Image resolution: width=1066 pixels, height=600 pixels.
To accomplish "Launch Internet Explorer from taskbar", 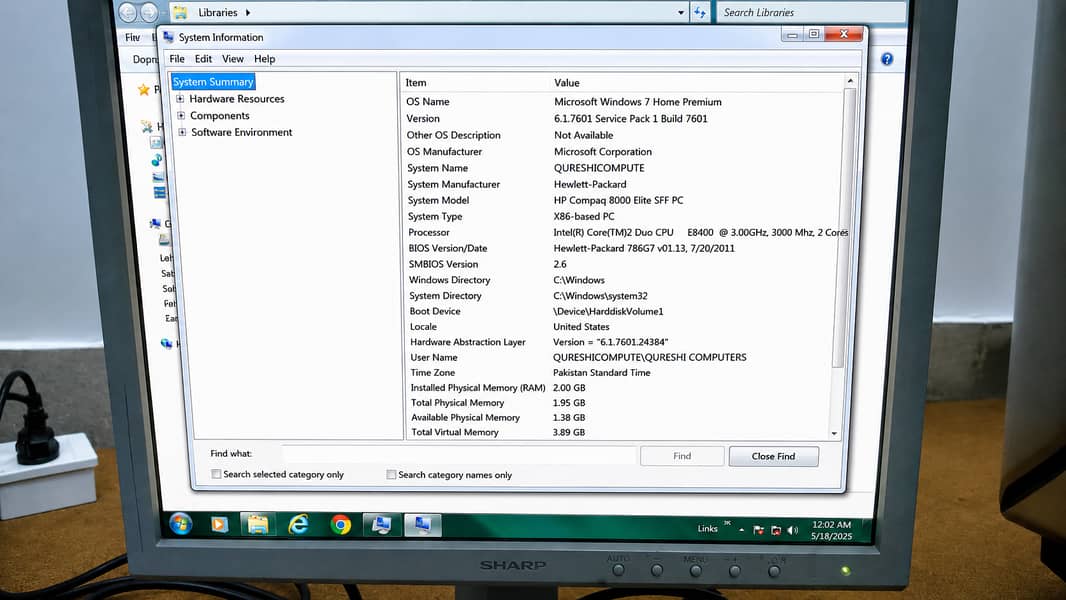I will coord(298,525).
